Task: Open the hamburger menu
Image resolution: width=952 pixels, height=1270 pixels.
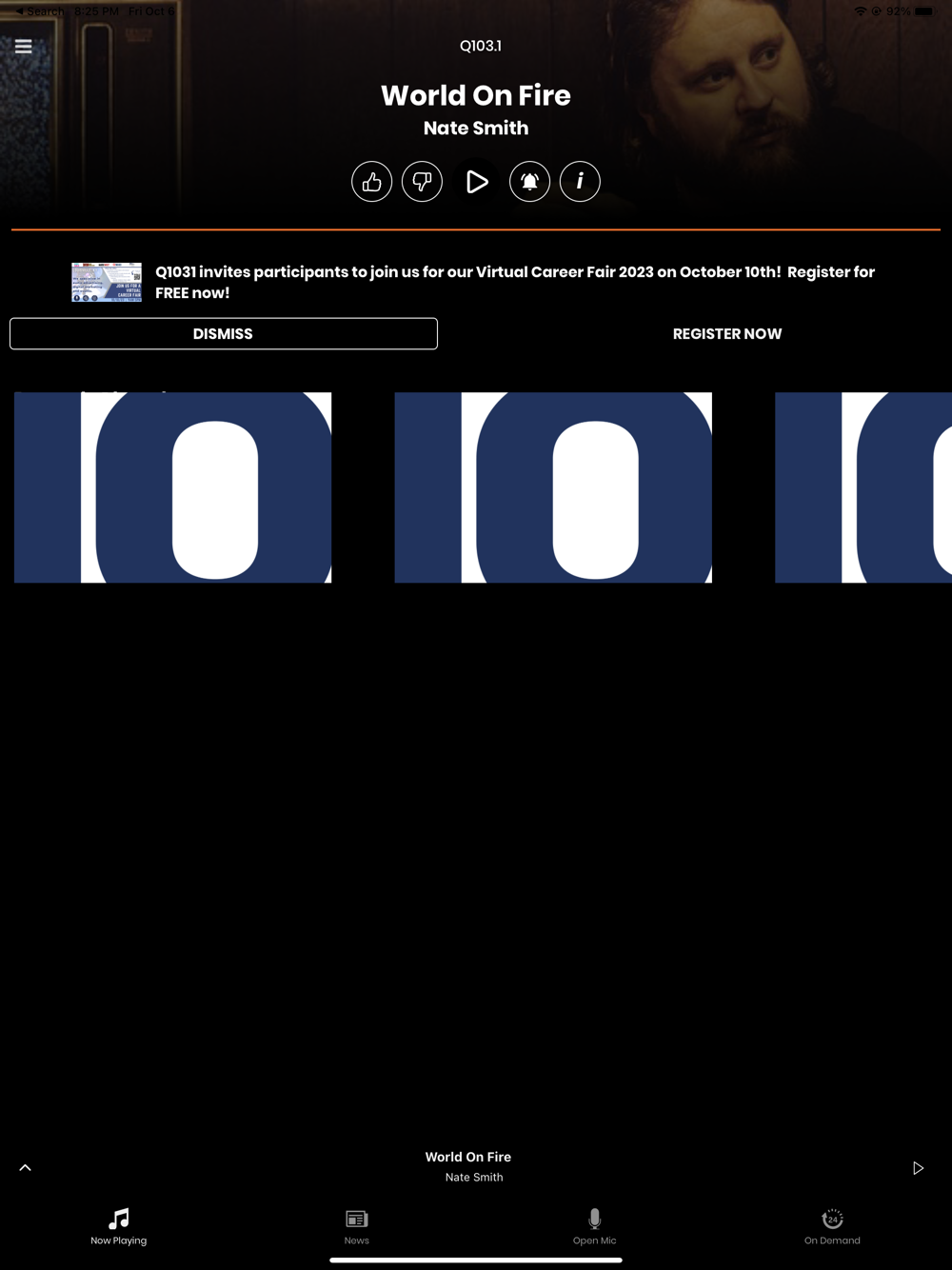Action: [24, 46]
